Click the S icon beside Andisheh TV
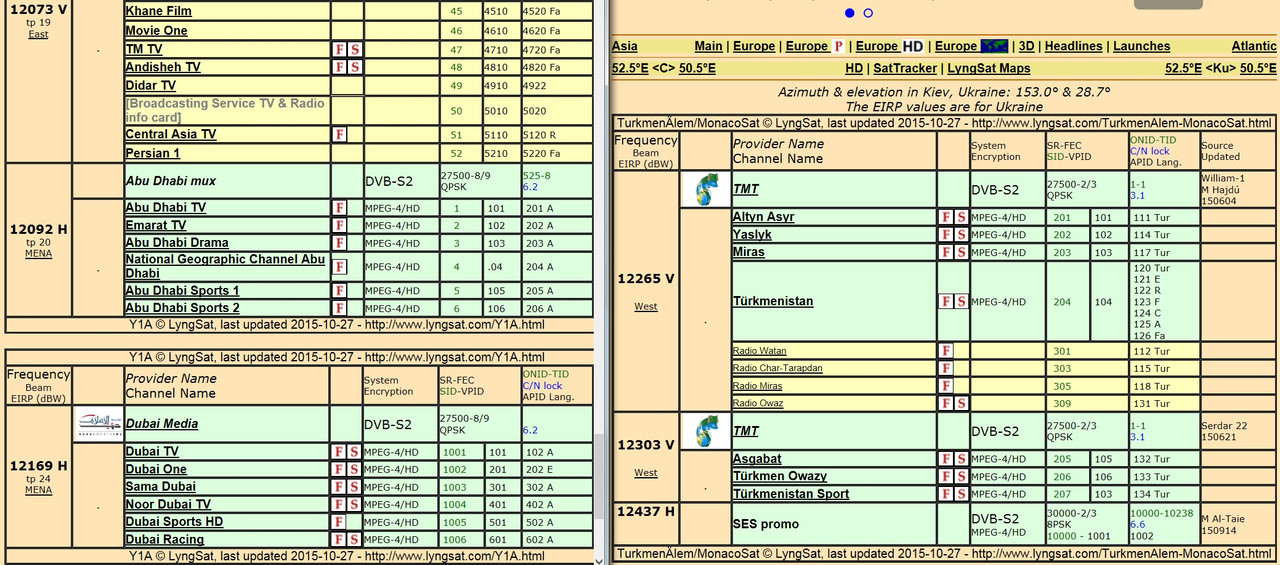The image size is (1280, 565). click(355, 67)
